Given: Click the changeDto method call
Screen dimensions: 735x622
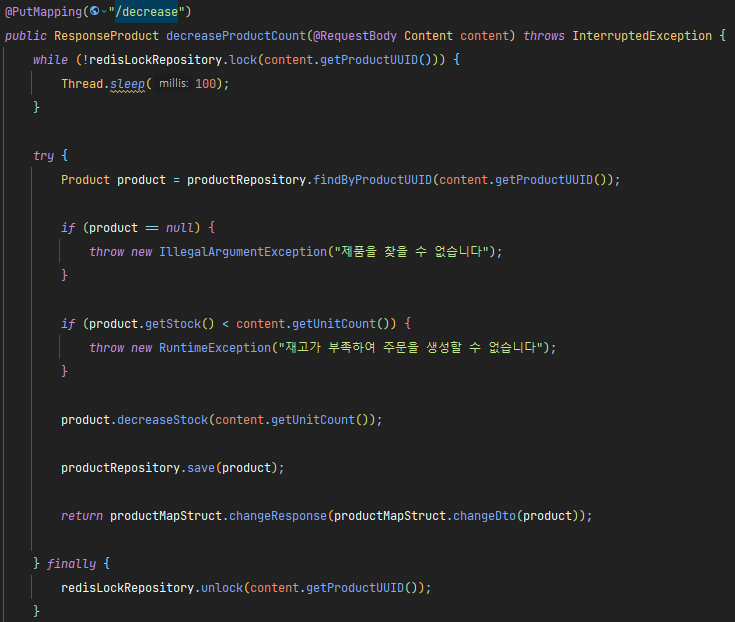Looking at the screenshot, I should 484,516.
